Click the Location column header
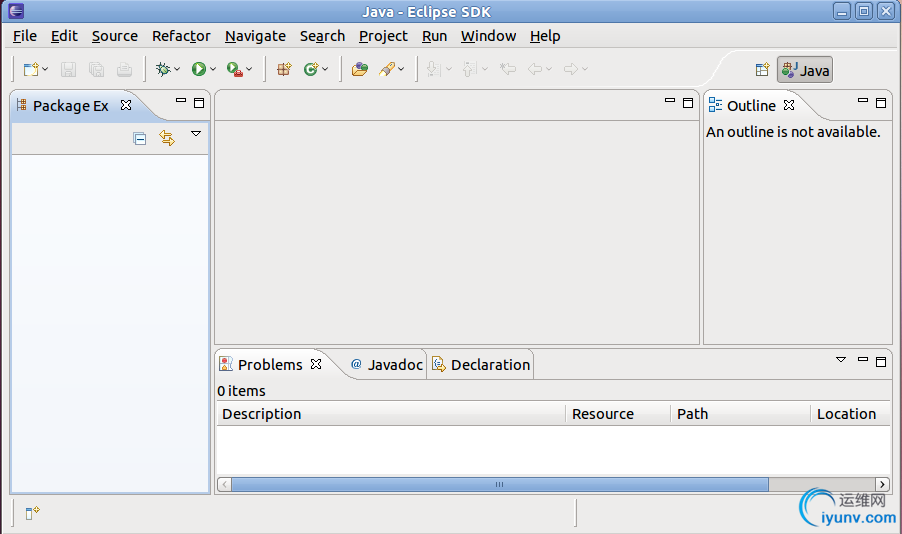The height and width of the screenshot is (534, 902). pos(851,414)
